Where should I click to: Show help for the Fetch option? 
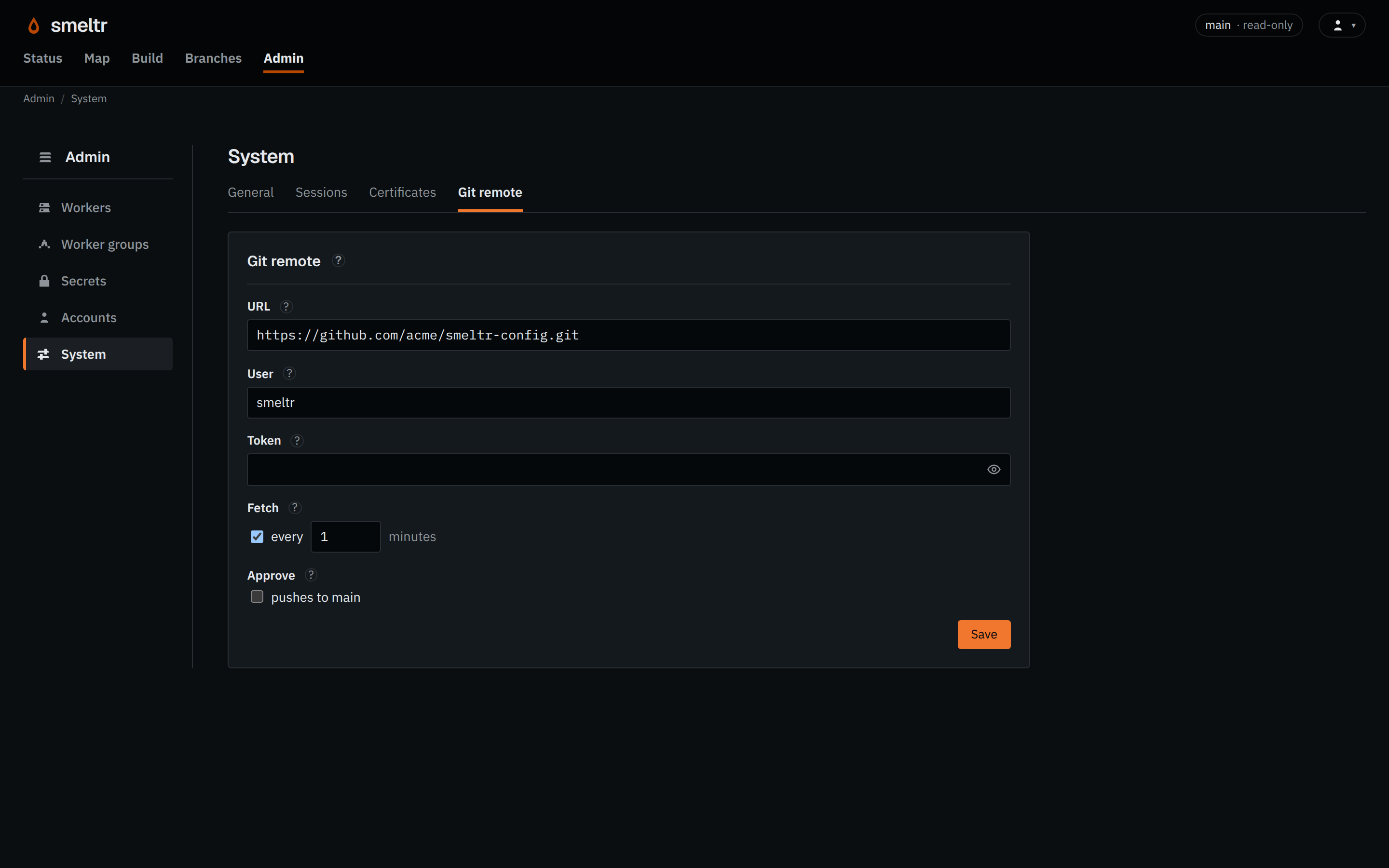295,508
